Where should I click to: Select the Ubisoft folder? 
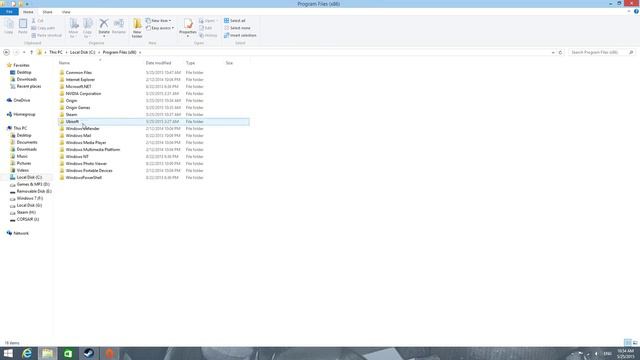[x=154, y=122]
